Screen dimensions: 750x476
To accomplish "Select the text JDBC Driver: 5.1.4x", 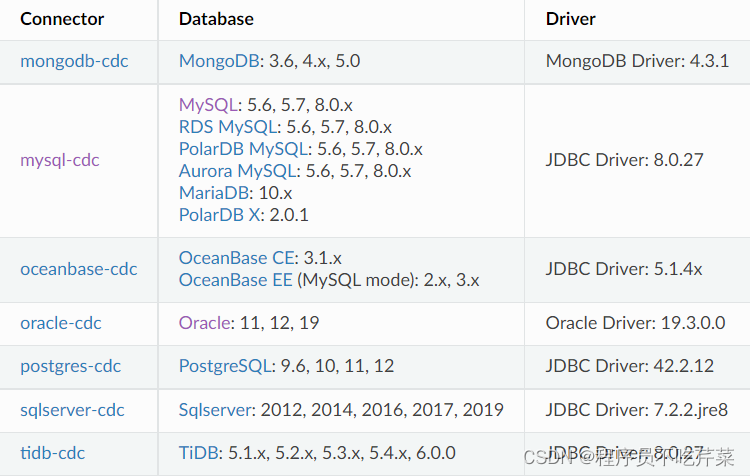I will point(624,269).
